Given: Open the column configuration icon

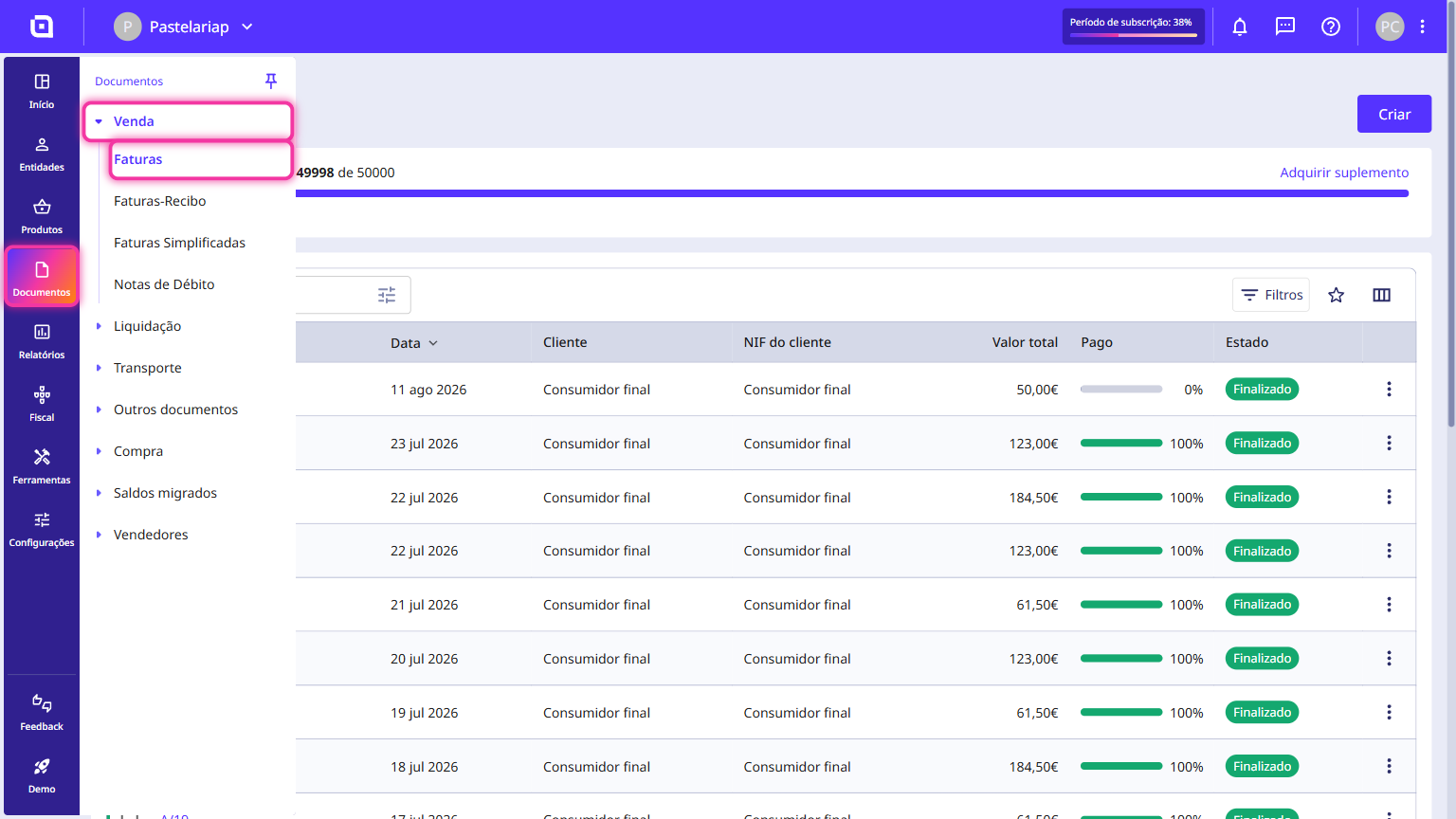Looking at the screenshot, I should [x=1382, y=295].
